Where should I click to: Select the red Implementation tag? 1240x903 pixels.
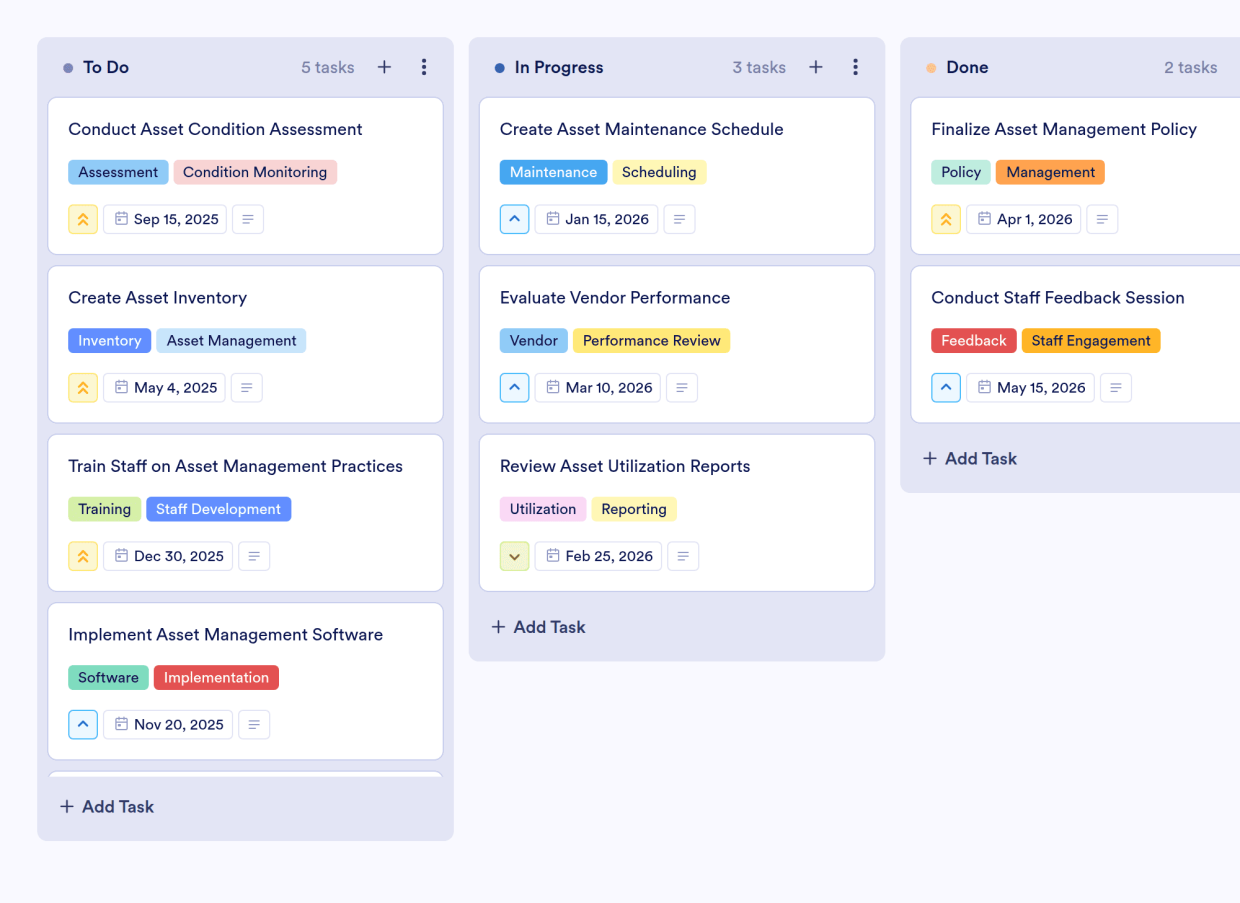pyautogui.click(x=216, y=678)
